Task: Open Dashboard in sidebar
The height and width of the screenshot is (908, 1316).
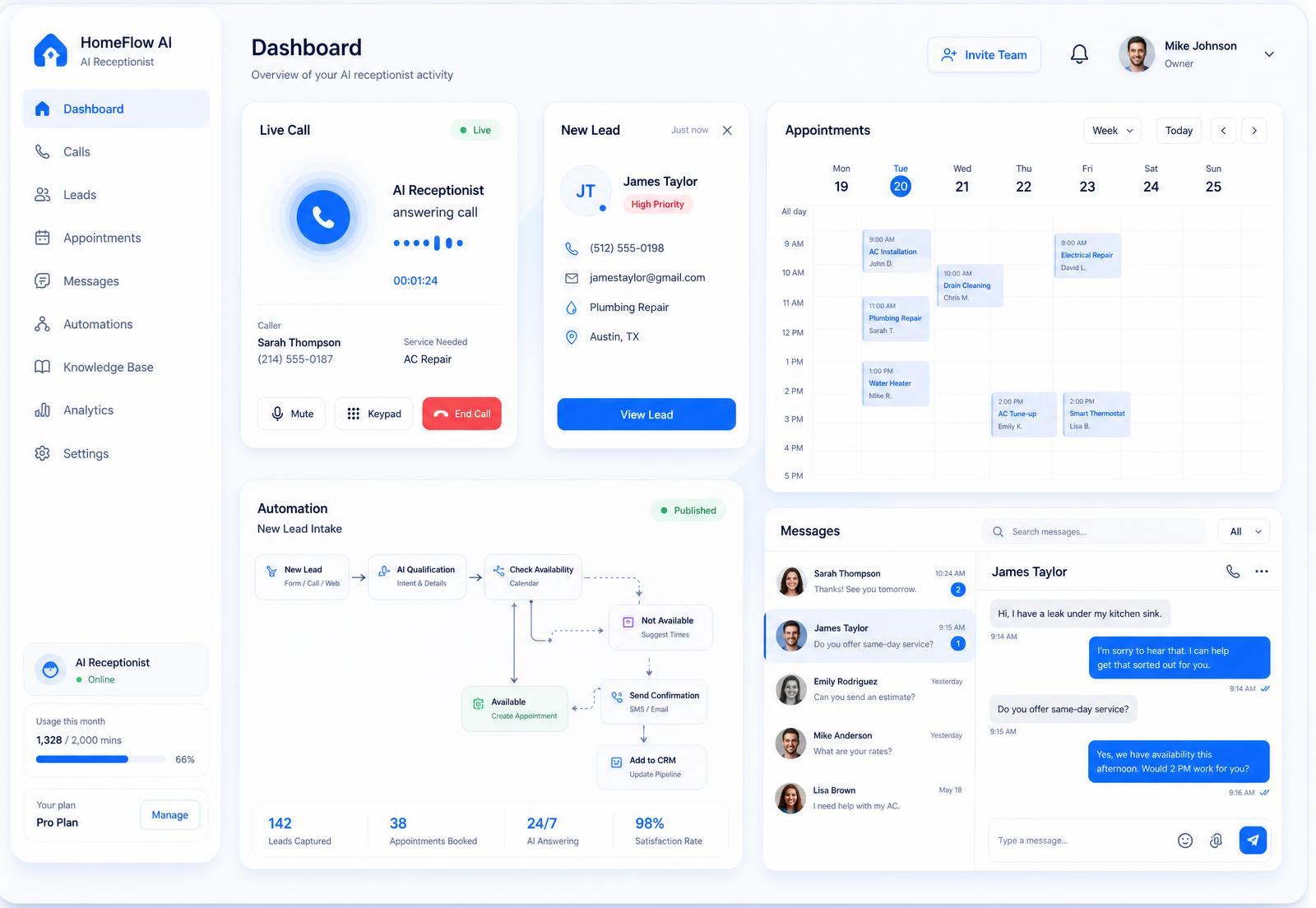Action: pos(116,109)
